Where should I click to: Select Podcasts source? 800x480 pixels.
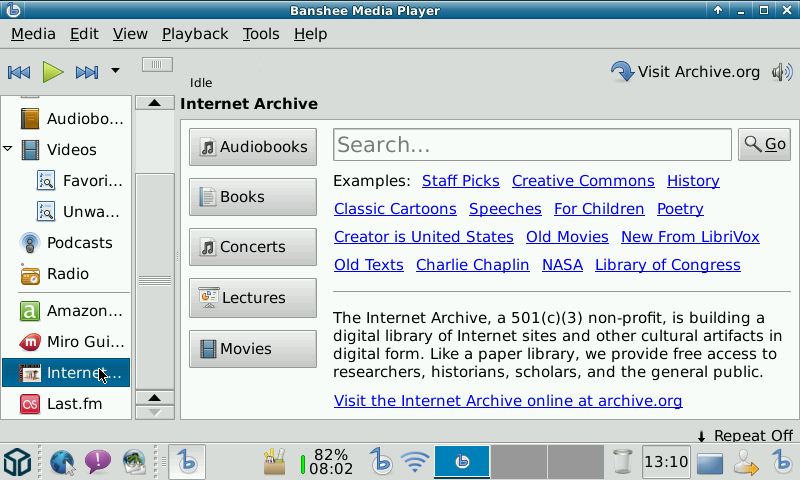click(x=66, y=243)
